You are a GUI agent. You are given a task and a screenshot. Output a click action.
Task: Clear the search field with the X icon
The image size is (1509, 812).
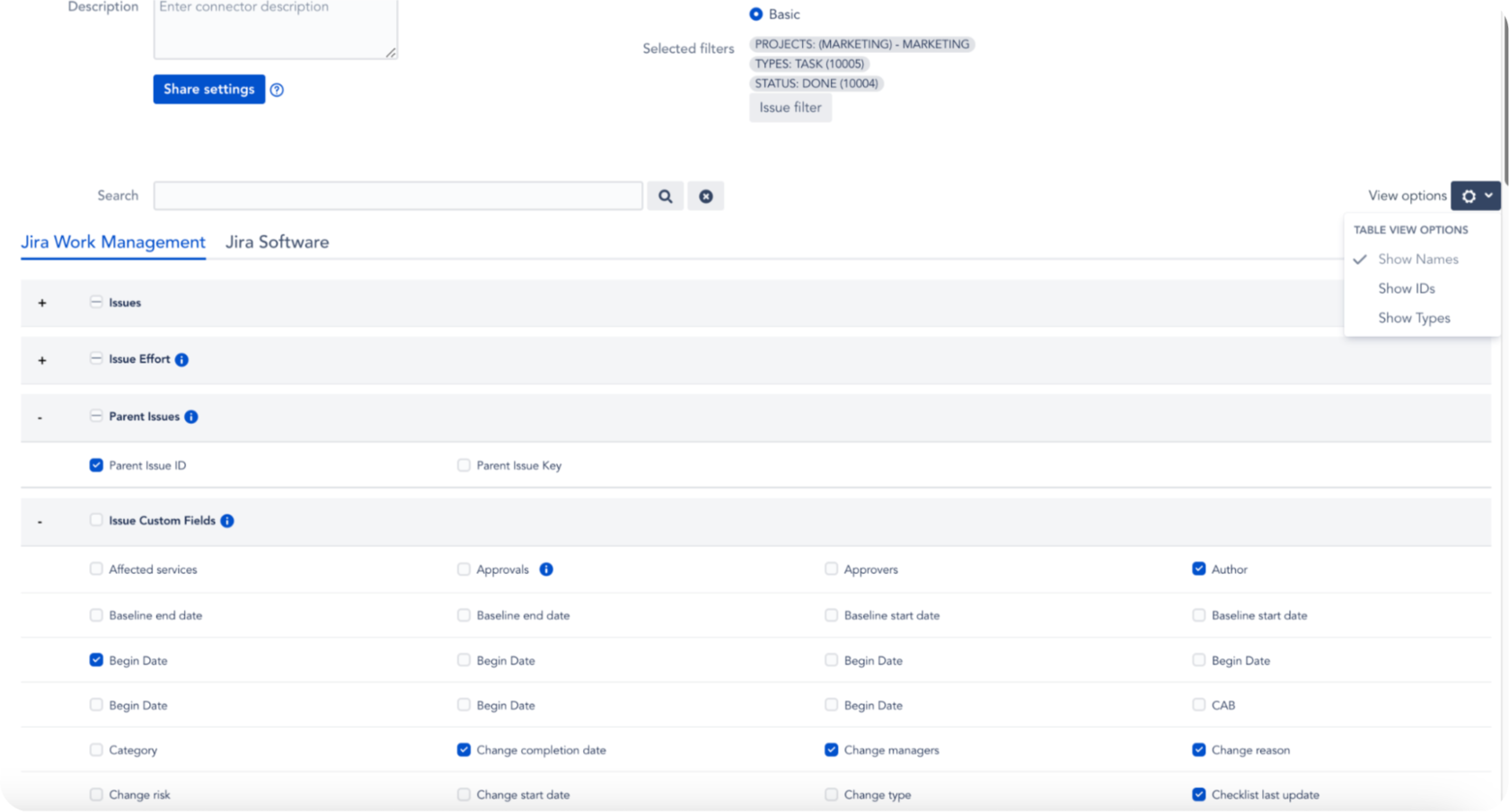click(706, 196)
